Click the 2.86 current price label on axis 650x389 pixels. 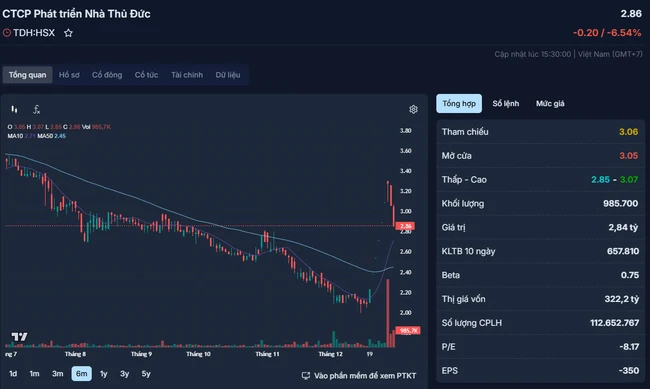(x=405, y=226)
